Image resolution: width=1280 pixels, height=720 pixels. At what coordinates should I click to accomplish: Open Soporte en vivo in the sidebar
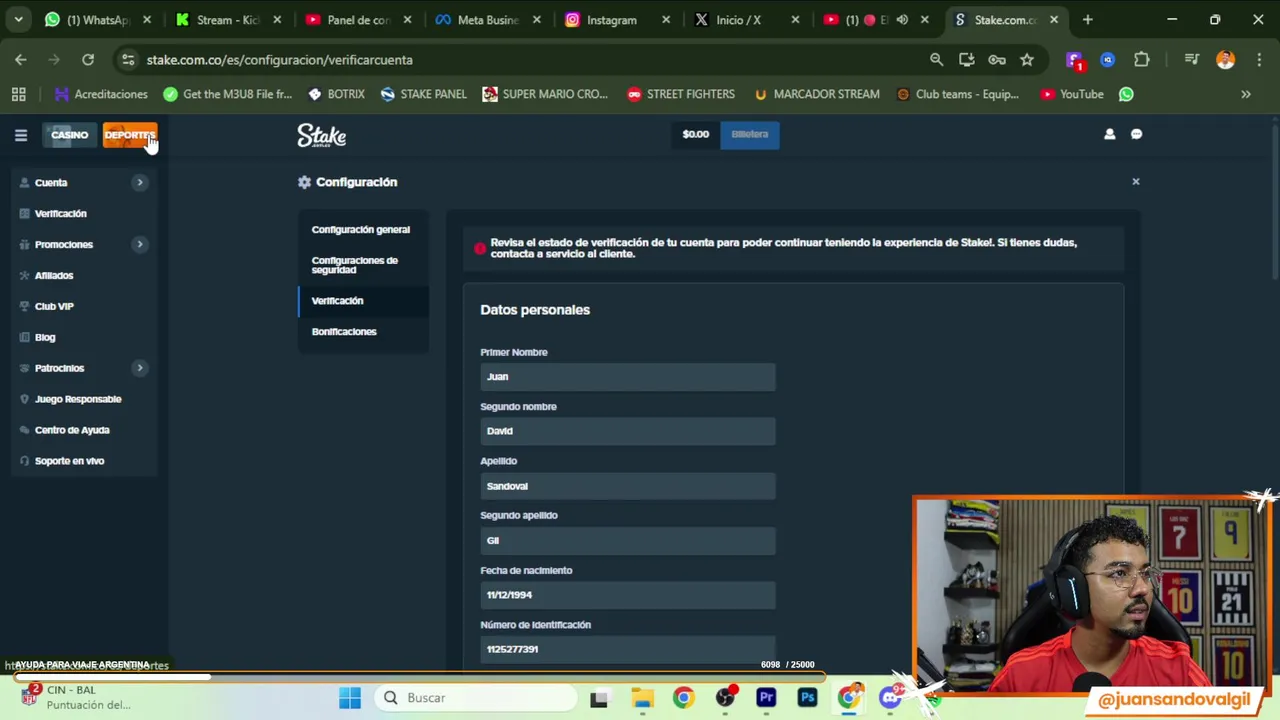click(x=69, y=461)
